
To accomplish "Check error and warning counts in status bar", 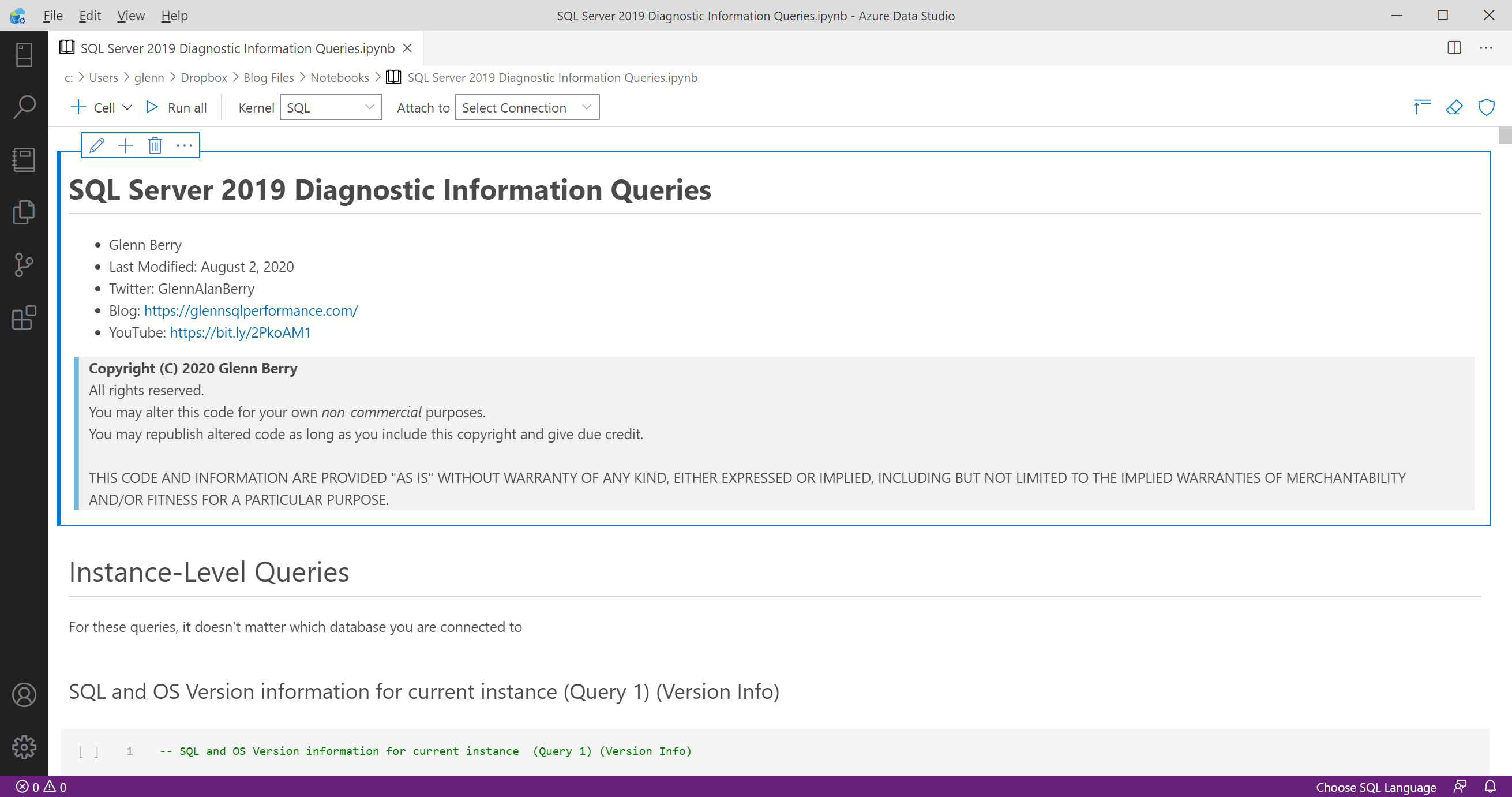I will [x=39, y=787].
